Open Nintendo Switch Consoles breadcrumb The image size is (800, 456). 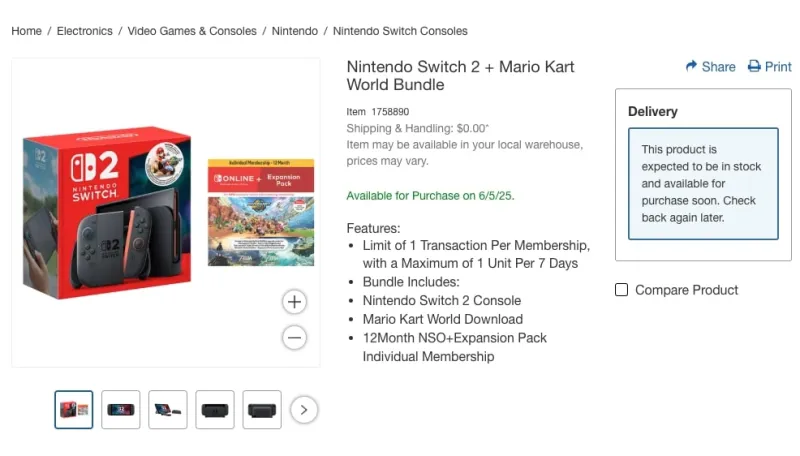[x=400, y=31]
